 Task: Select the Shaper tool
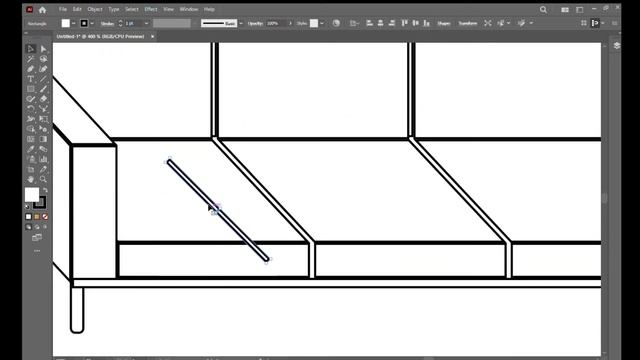click(31, 99)
